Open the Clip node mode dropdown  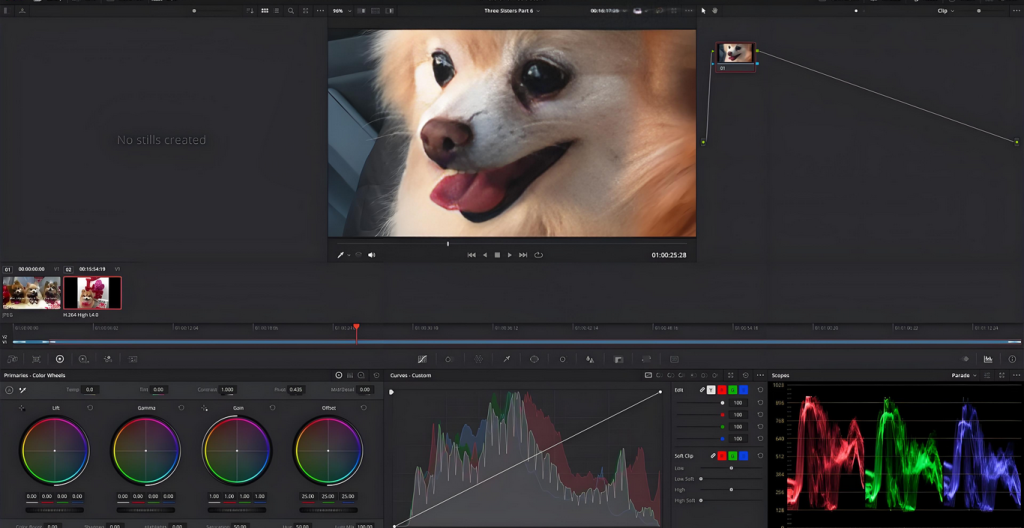[945, 11]
